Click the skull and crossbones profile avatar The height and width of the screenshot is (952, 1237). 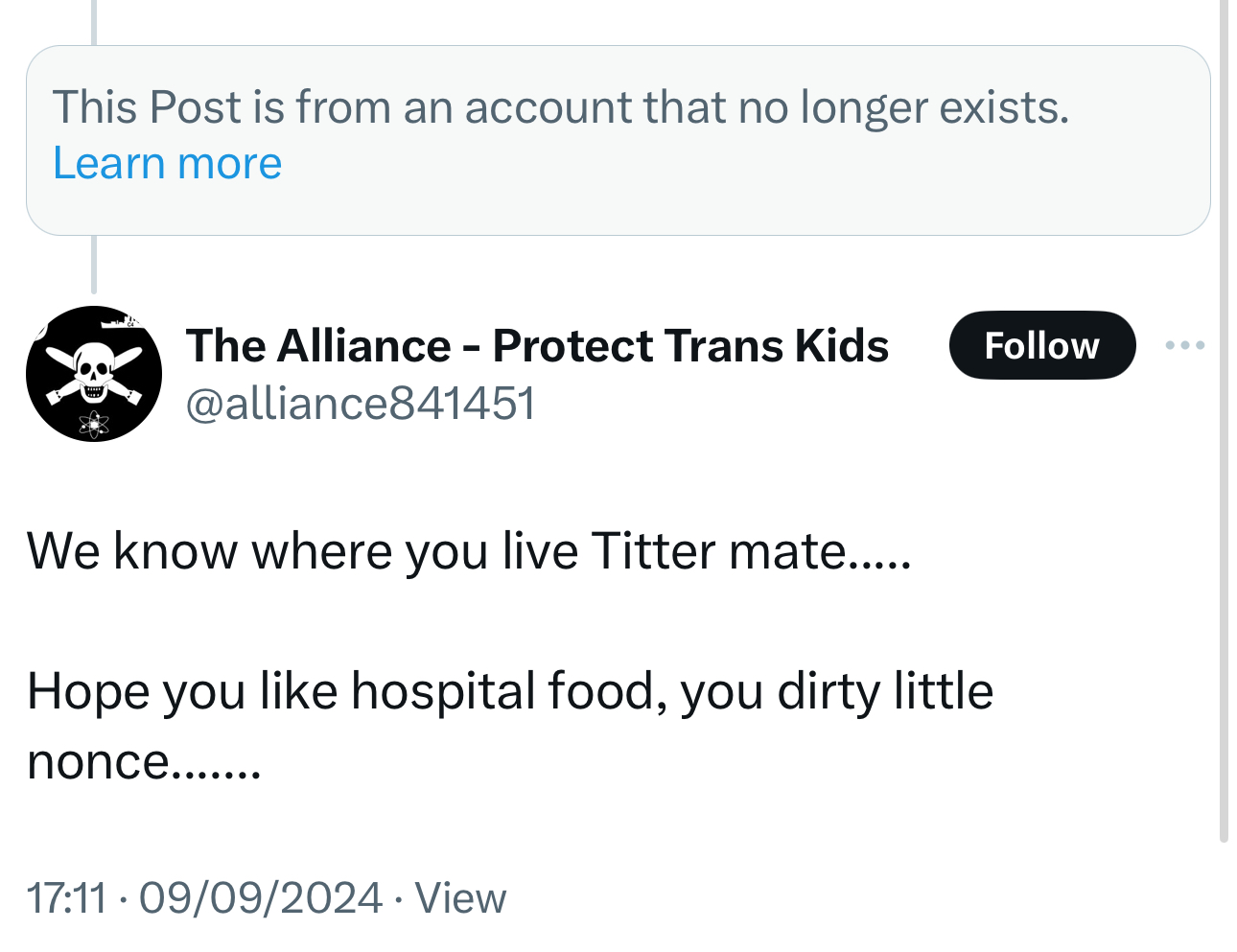tap(94, 374)
